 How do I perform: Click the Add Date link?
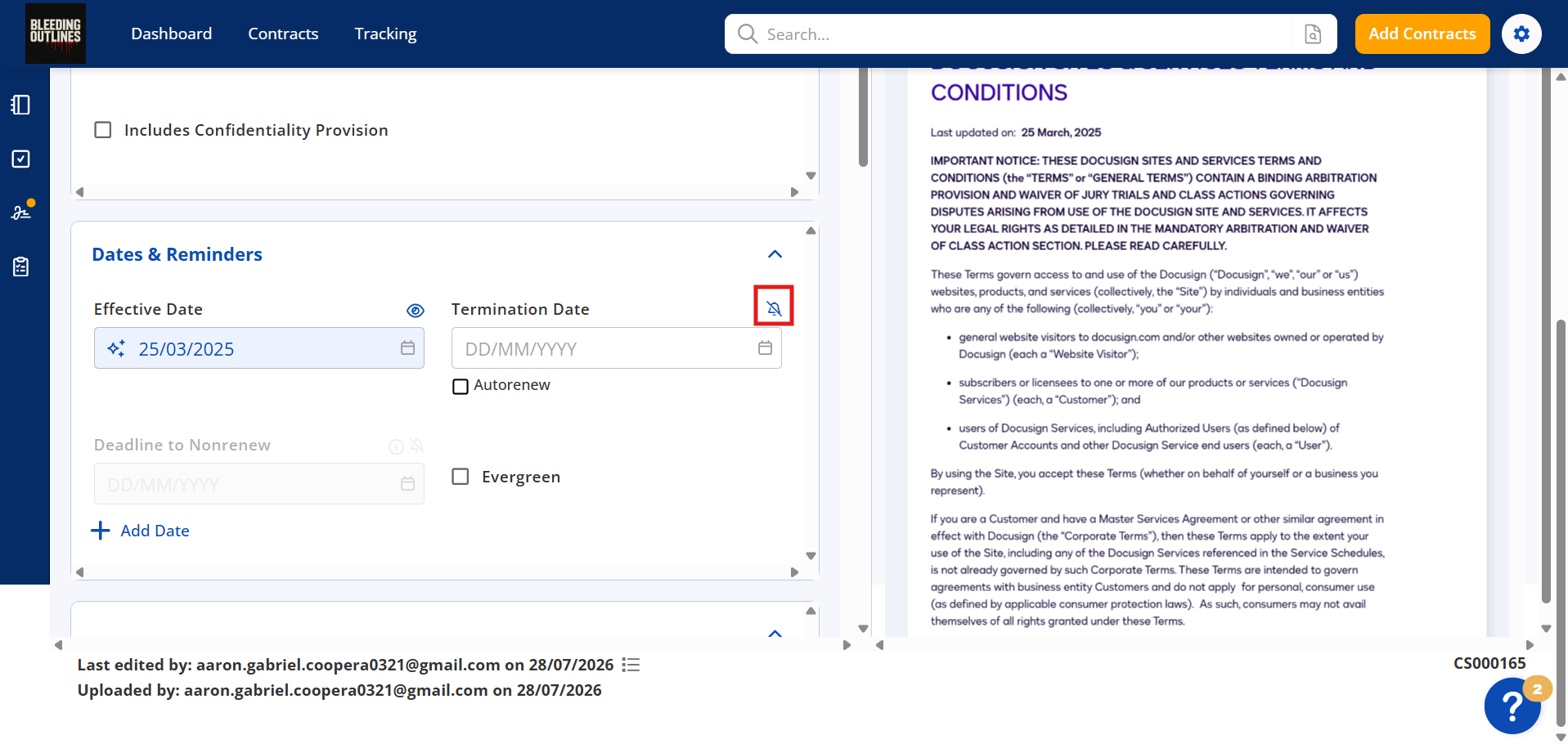(155, 531)
